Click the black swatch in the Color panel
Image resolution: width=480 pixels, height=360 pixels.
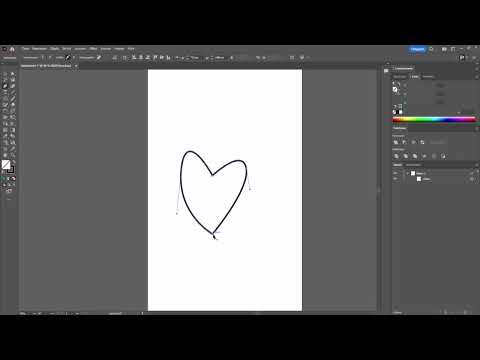(398, 112)
